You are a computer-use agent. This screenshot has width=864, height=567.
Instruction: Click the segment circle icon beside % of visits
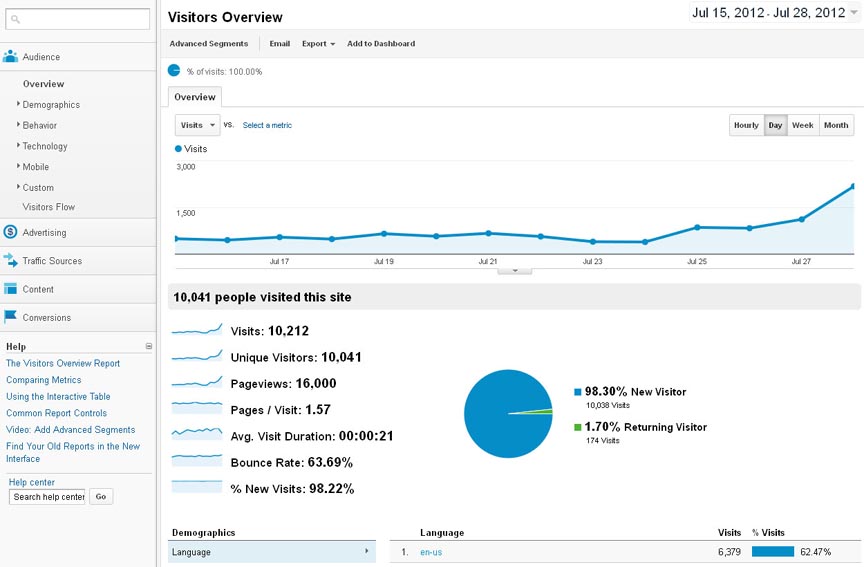(174, 71)
